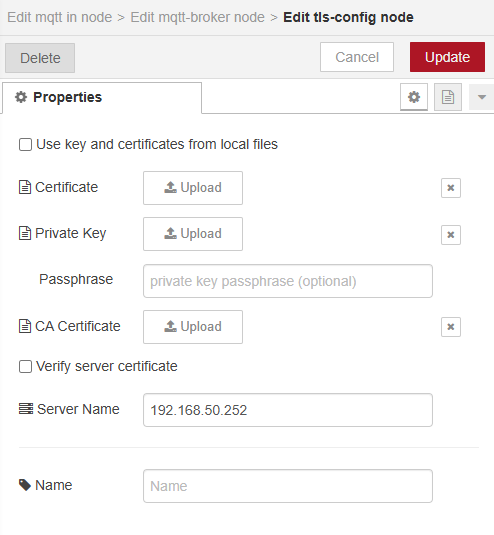Screen dimensions: 494x535
Task: Expand the tab options dropdown arrow
Action: (481, 97)
